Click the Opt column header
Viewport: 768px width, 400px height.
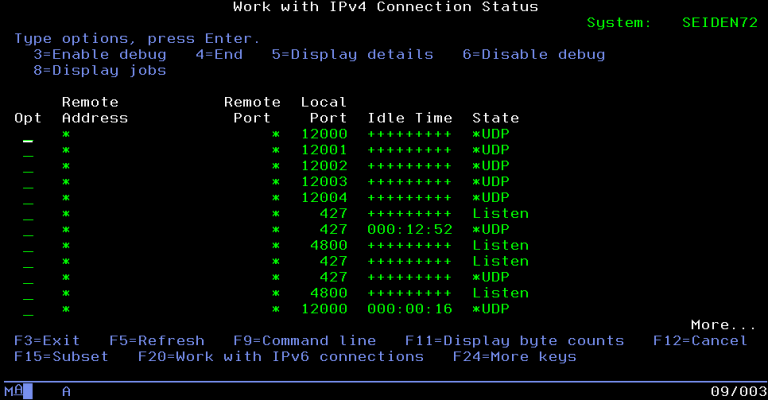tap(28, 118)
